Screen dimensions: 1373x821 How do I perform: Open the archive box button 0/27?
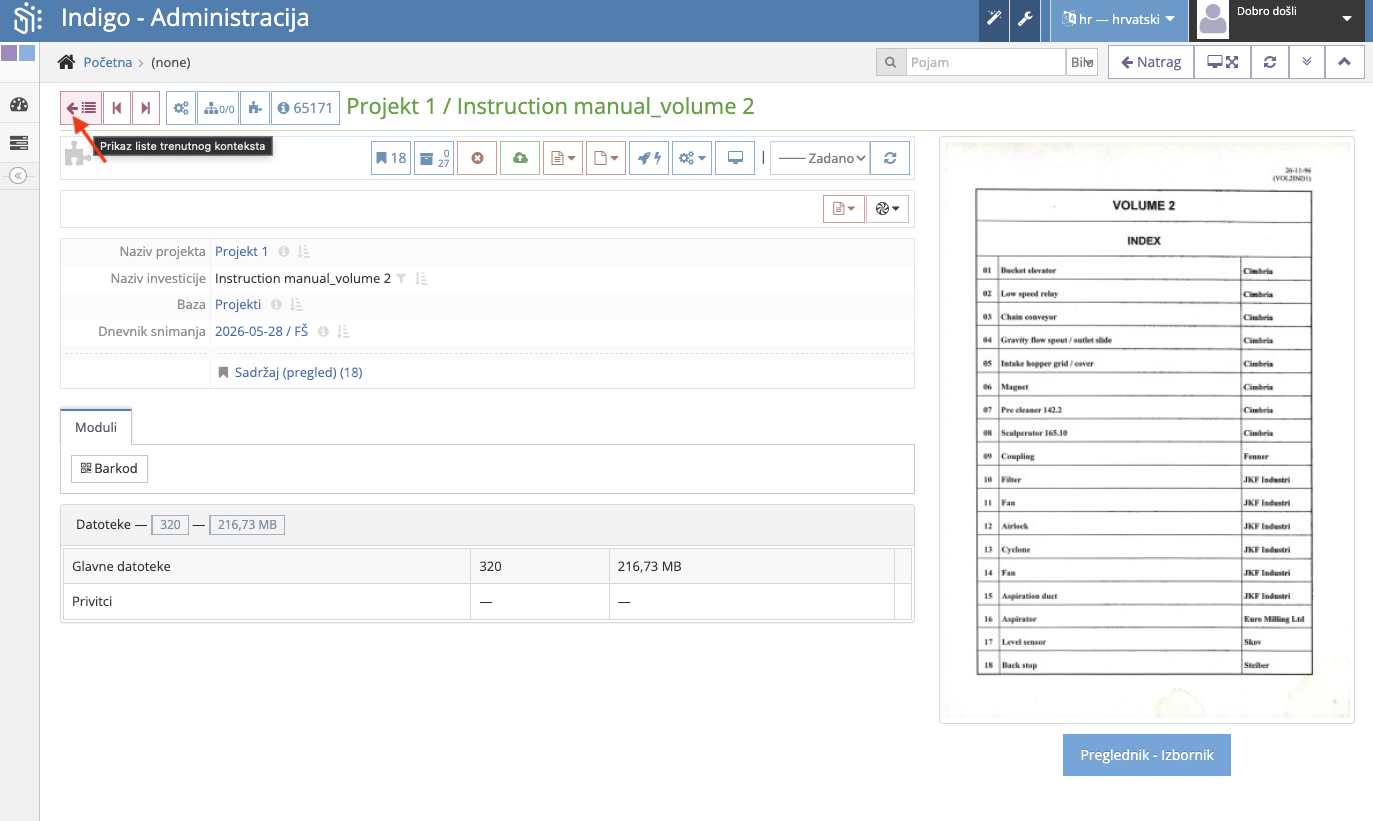(x=434, y=158)
